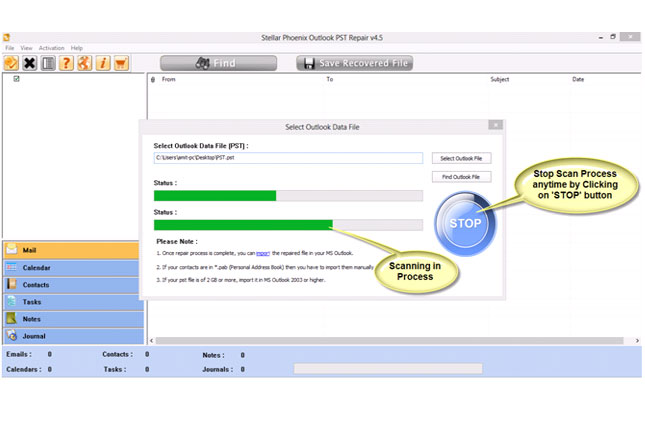Click the horizontal scrollbar in the mail list
The image size is (645, 421).
pyautogui.click(x=389, y=340)
